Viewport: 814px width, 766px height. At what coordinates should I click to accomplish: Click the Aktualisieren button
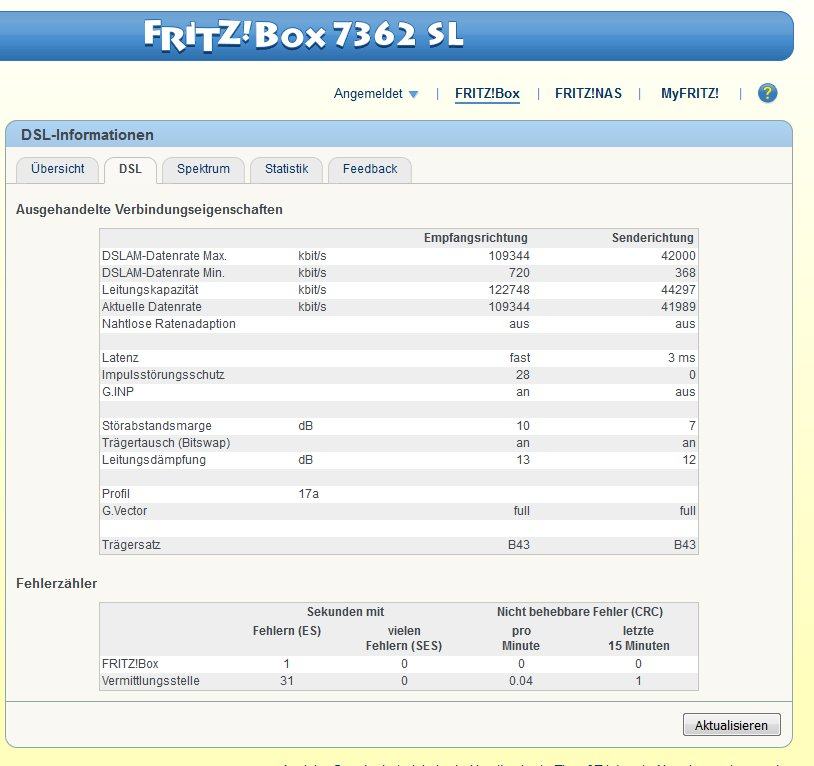point(731,725)
